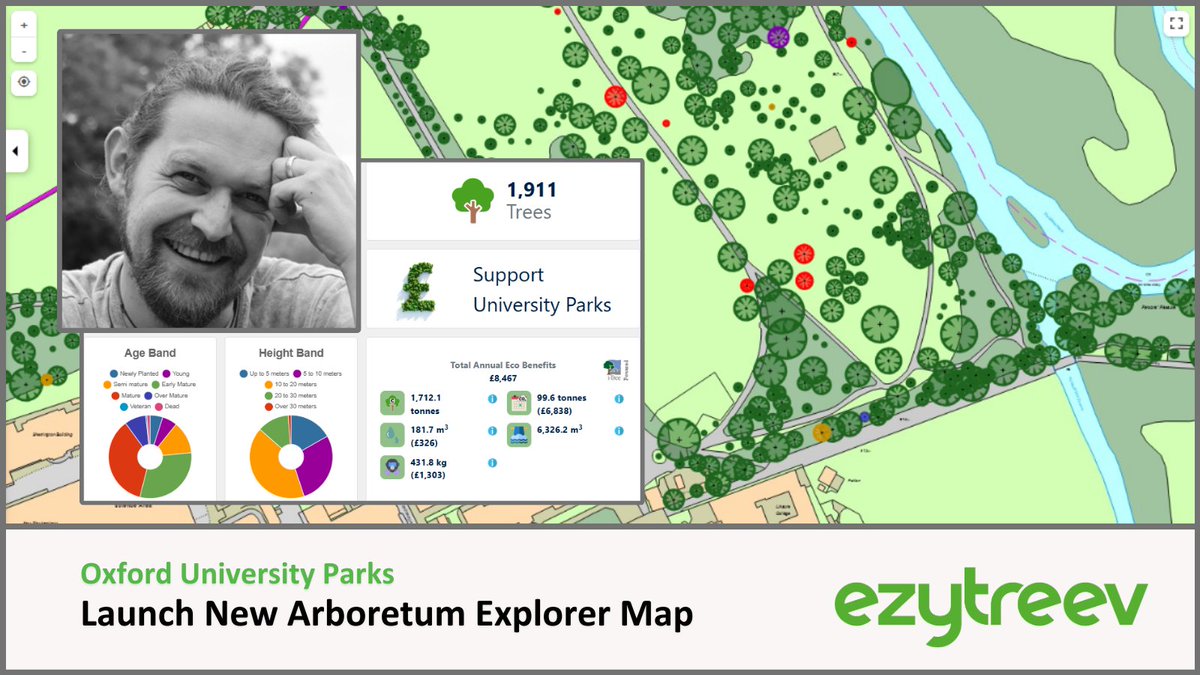Toggle 5 to 10 meters legend entry
Image resolution: width=1200 pixels, height=675 pixels.
[x=317, y=374]
